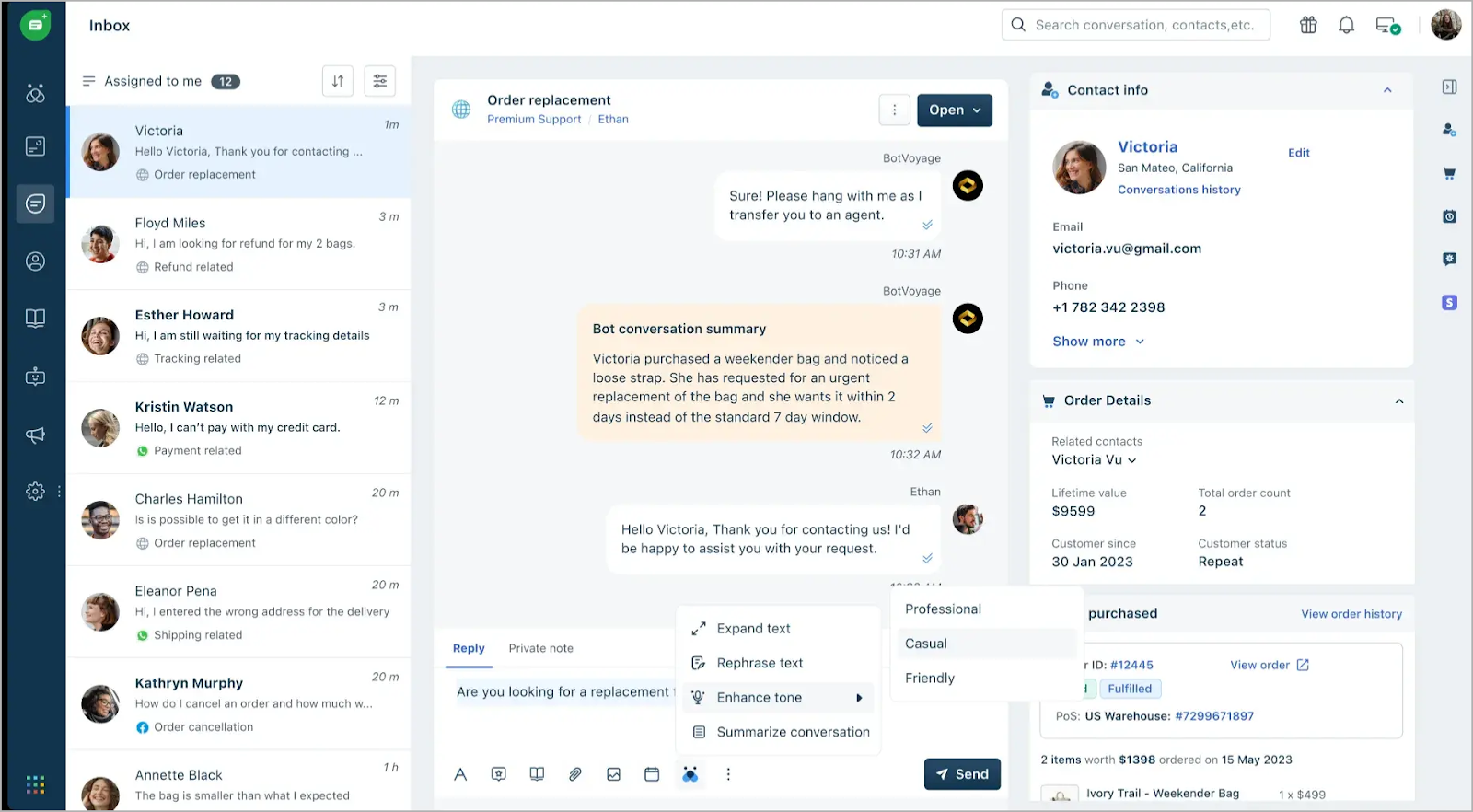The height and width of the screenshot is (812, 1473).
Task: Click the sort conversations button
Action: click(338, 81)
